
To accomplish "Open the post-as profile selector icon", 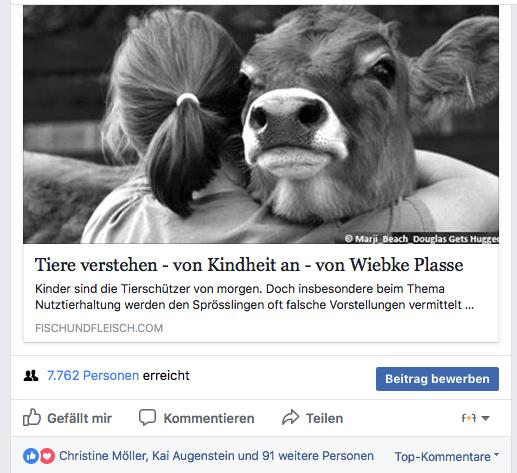I will tap(469, 418).
